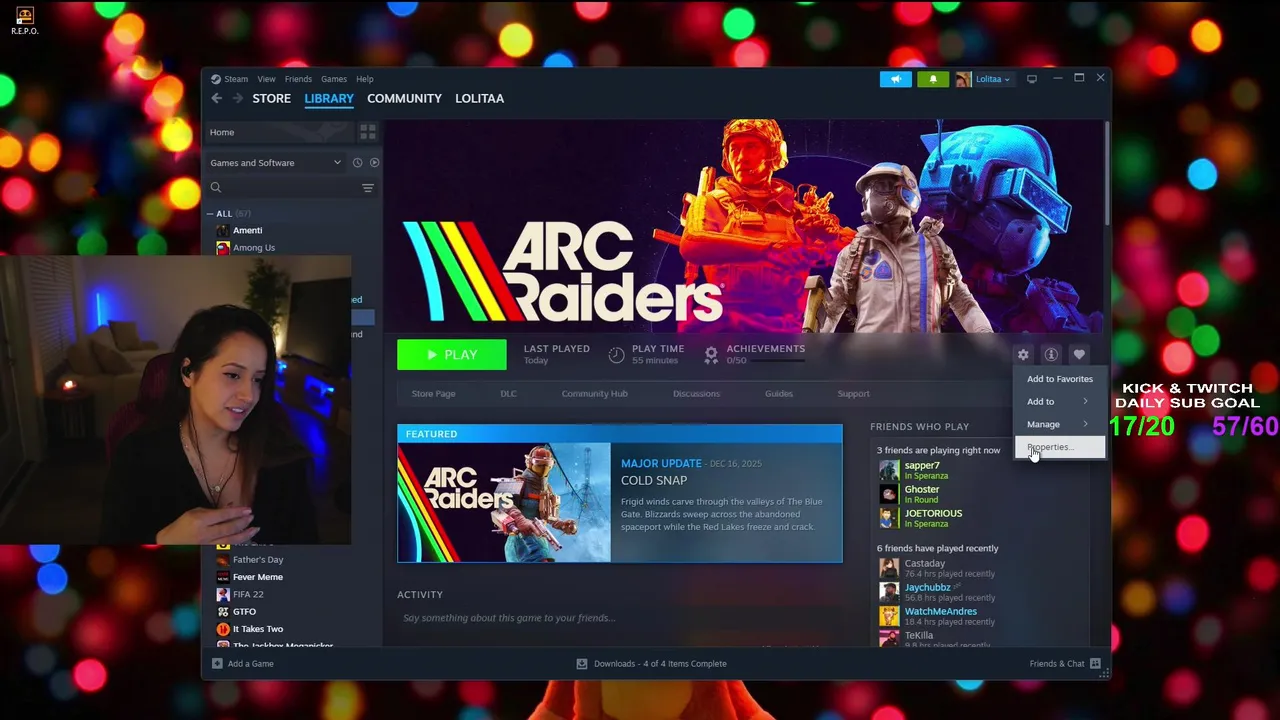This screenshot has height=720, width=1280.
Task: Click the recent activity clock filter
Action: [x=357, y=163]
